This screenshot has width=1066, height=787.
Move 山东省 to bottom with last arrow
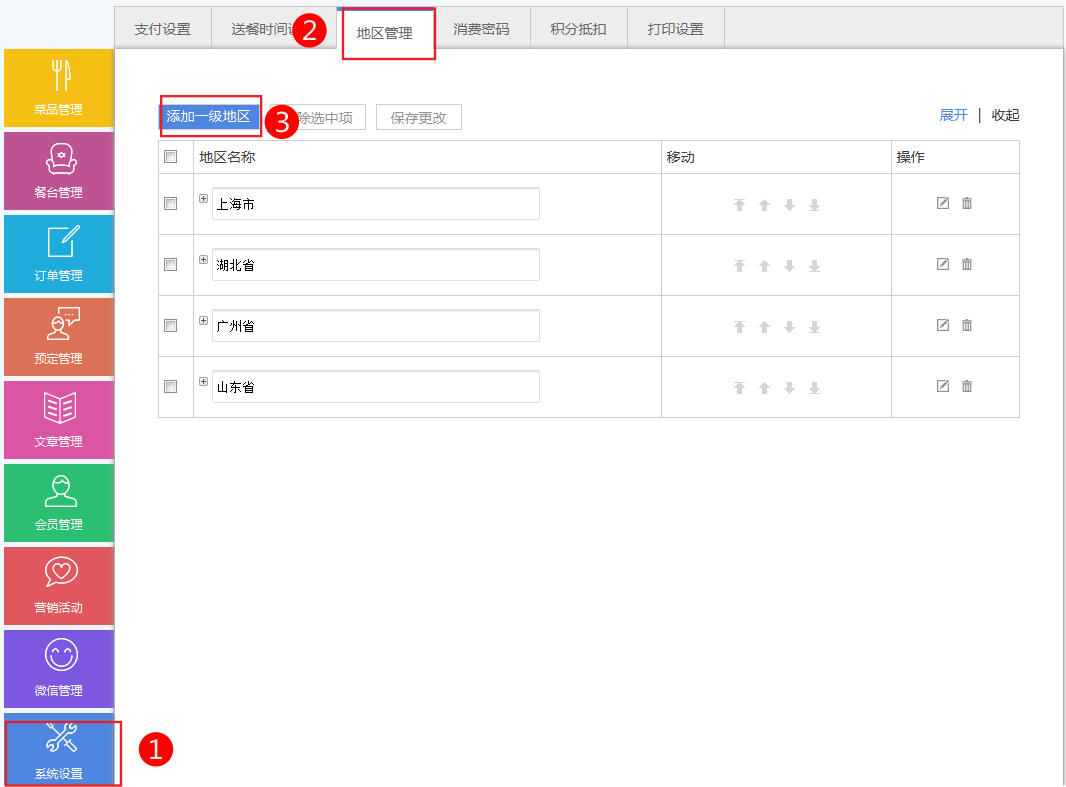(814, 388)
